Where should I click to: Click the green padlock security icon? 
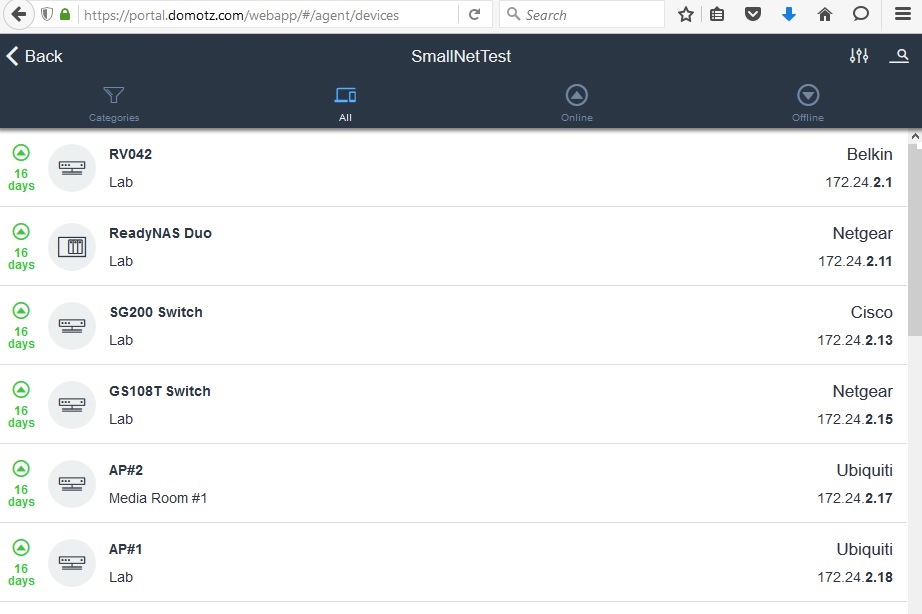tap(65, 14)
